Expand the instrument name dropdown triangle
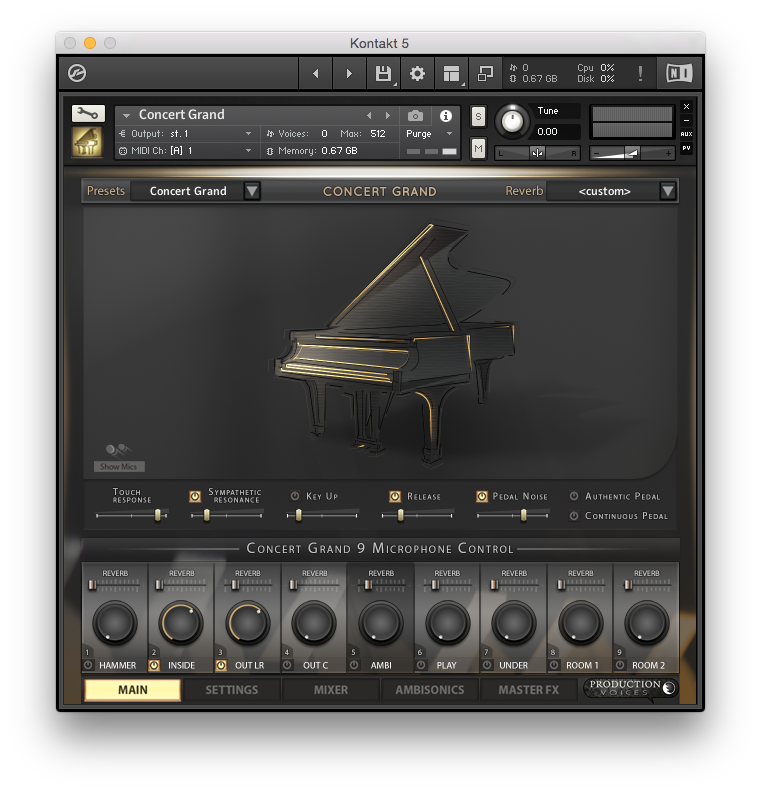 pyautogui.click(x=127, y=116)
